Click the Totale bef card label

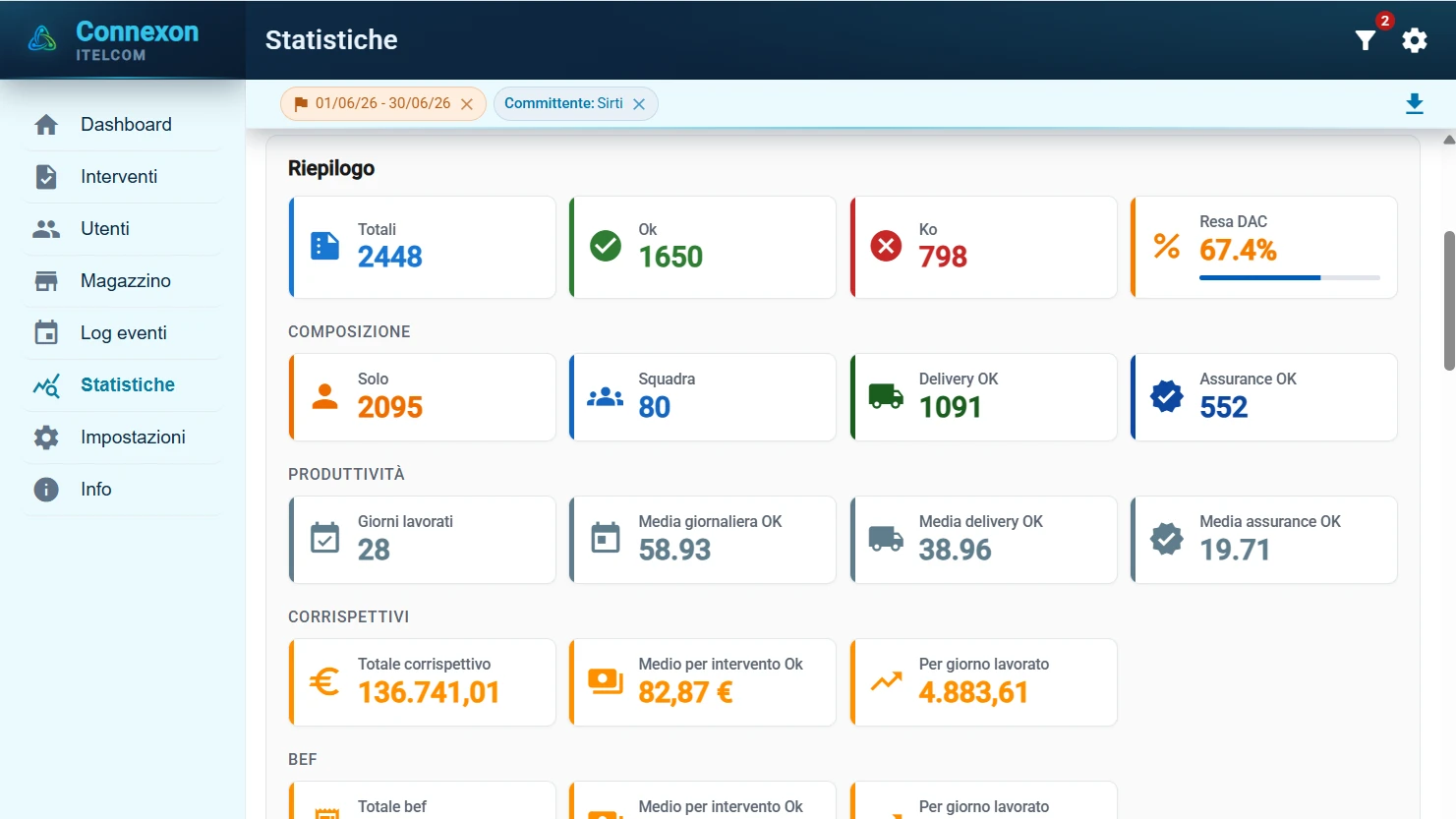point(392,806)
